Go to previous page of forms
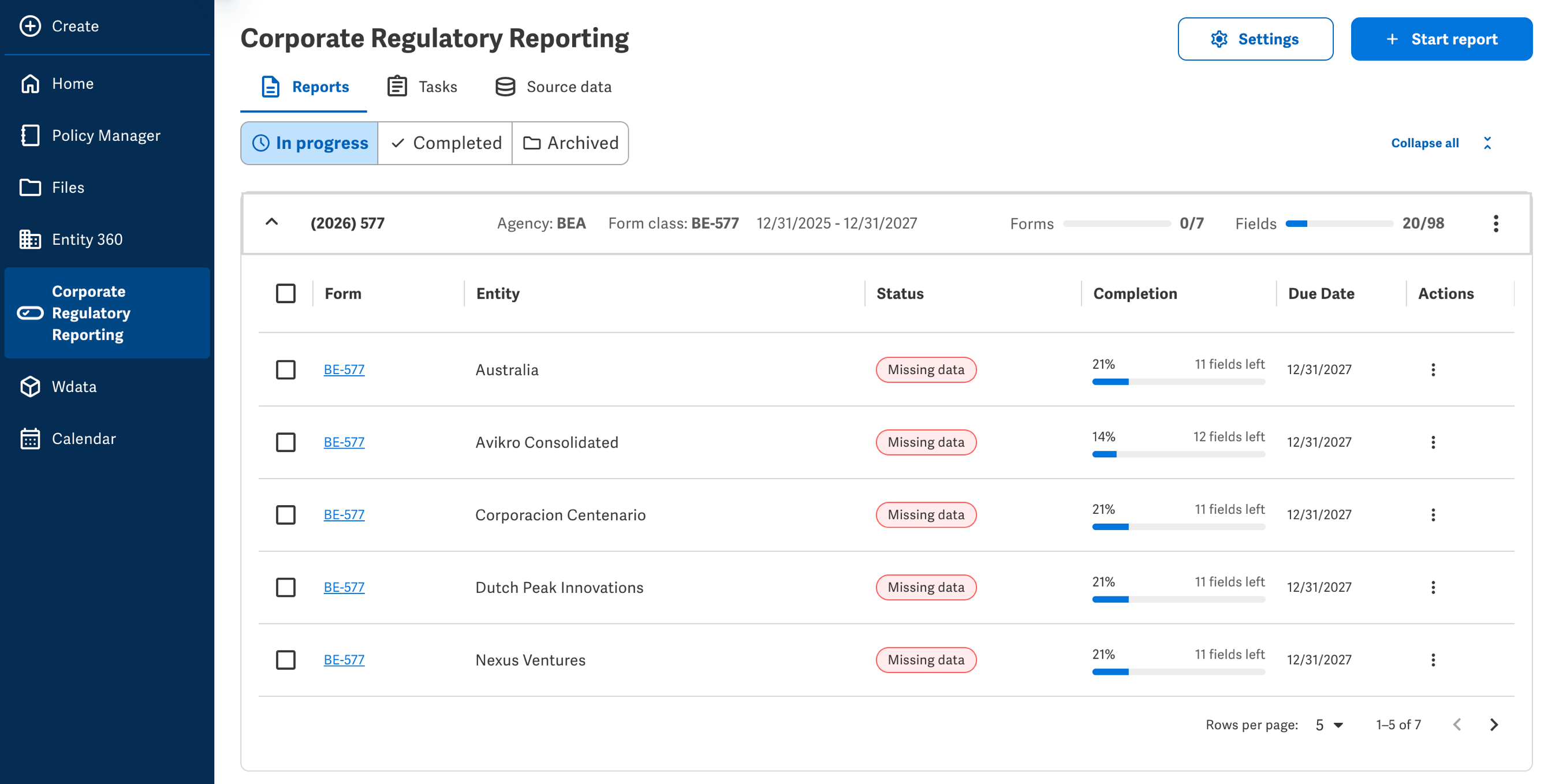Screen dimensions: 1559x784 coord(1457,725)
